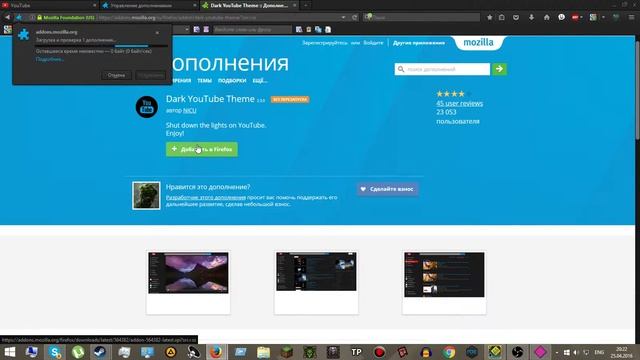Open the dropdown in the secondary toolbar

187,29
